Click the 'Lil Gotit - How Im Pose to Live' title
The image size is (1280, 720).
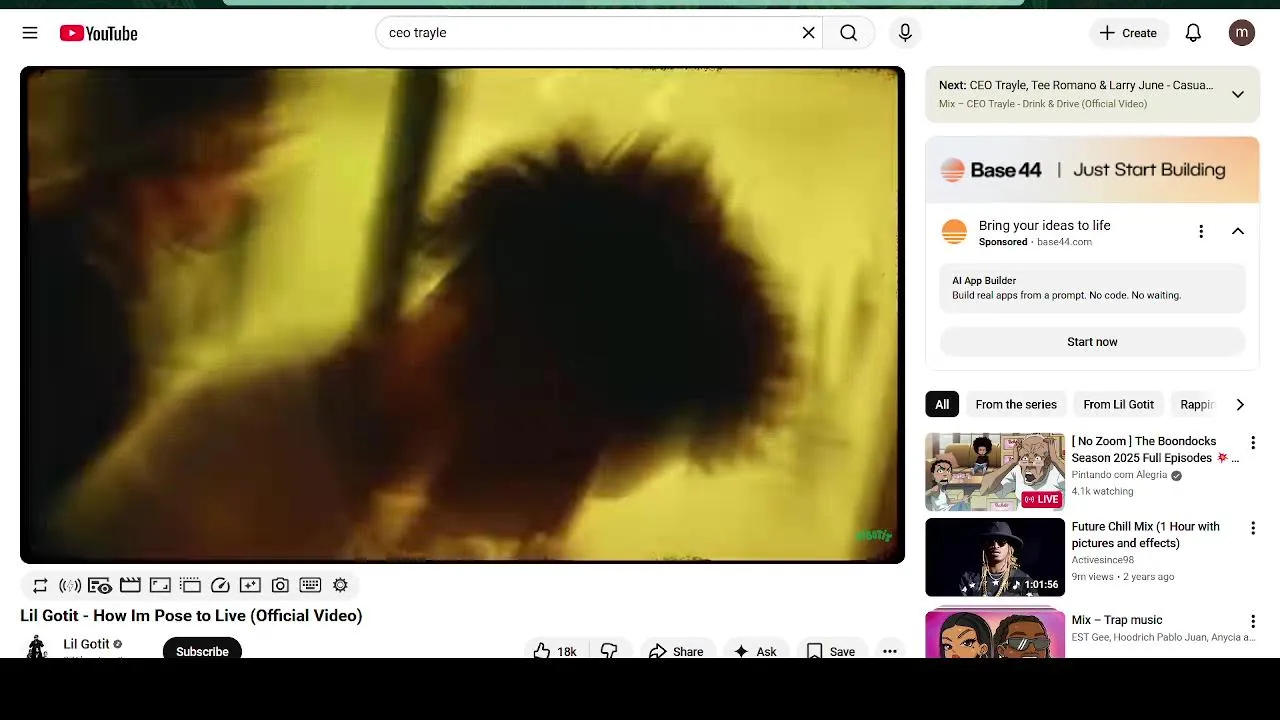(x=191, y=615)
